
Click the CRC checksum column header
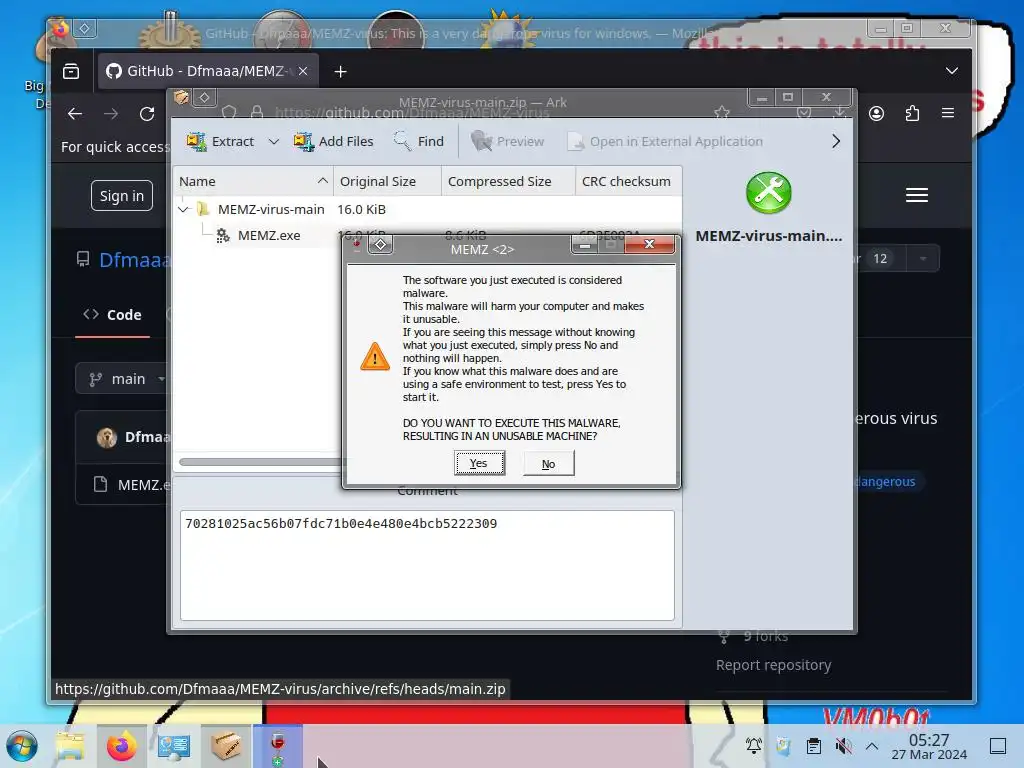[628, 181]
